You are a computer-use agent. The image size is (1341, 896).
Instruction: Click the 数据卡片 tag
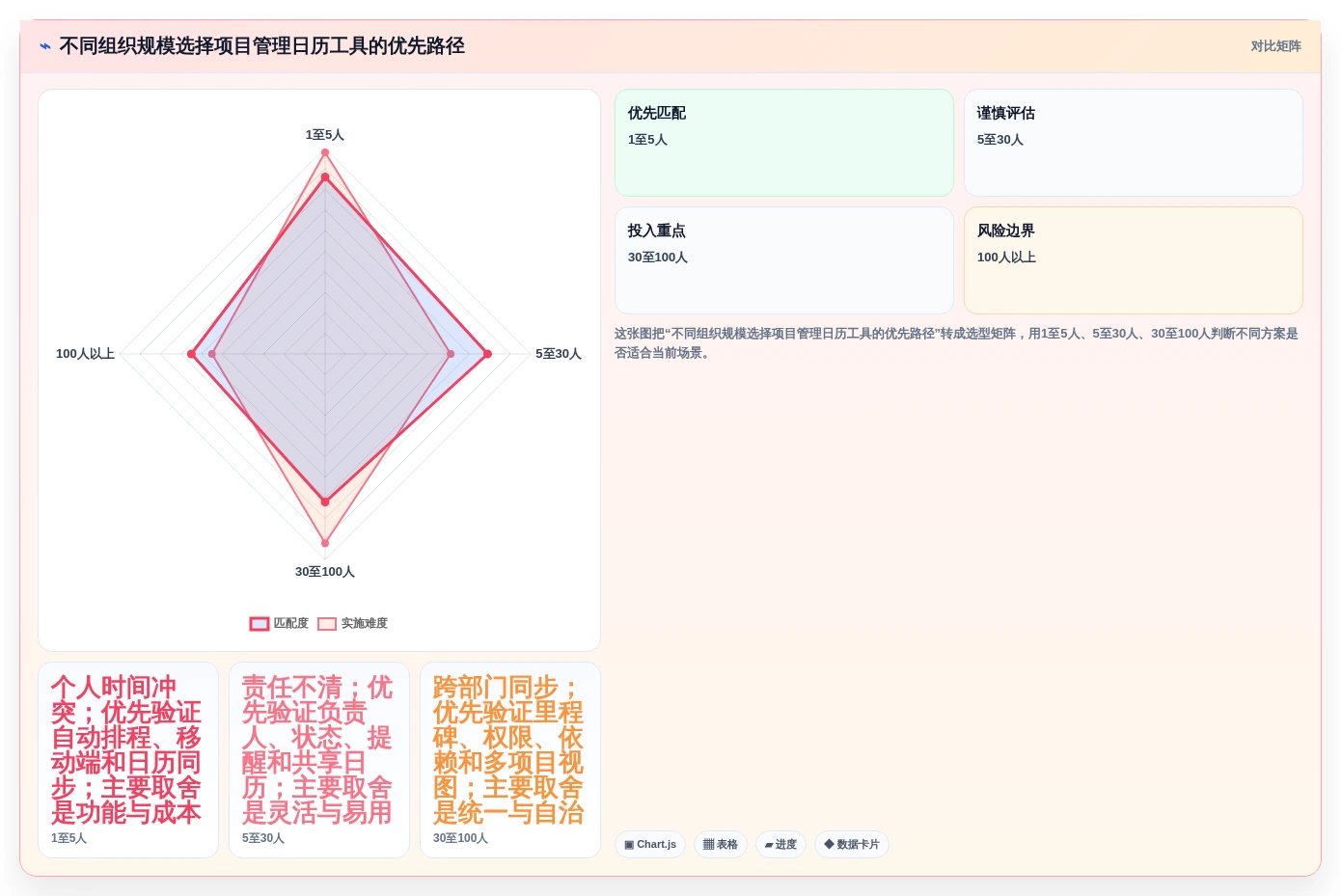(x=852, y=845)
